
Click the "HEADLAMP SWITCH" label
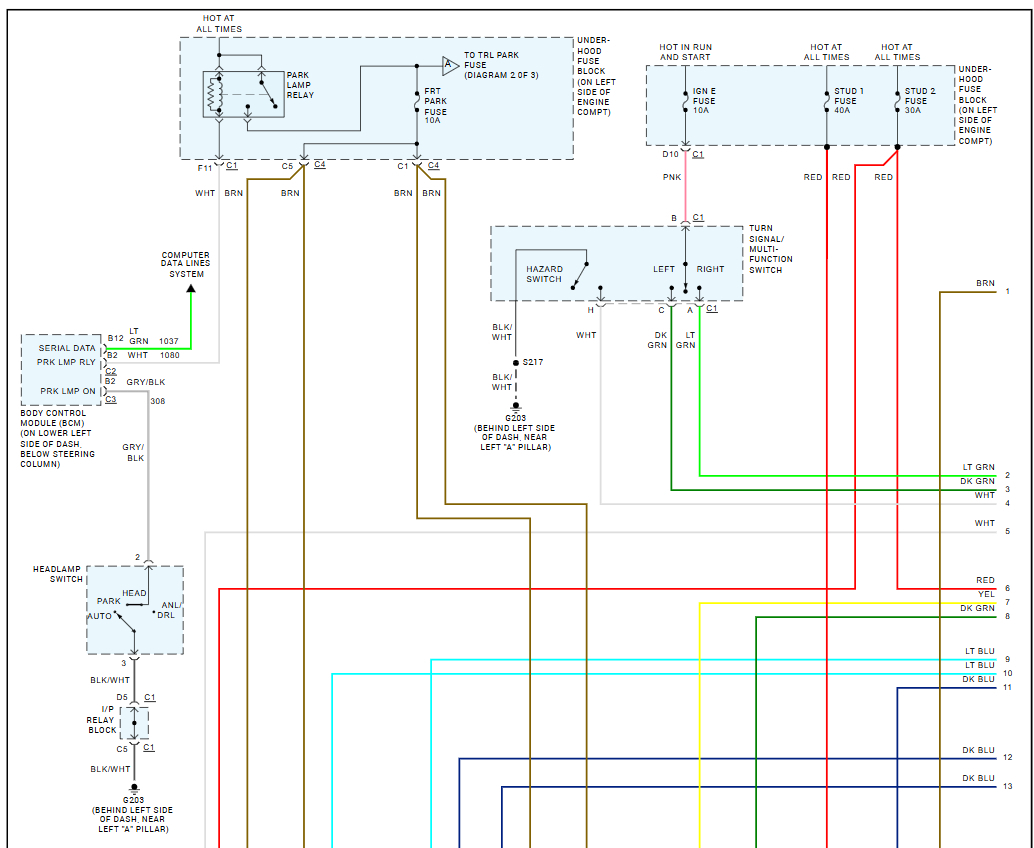click(57, 574)
